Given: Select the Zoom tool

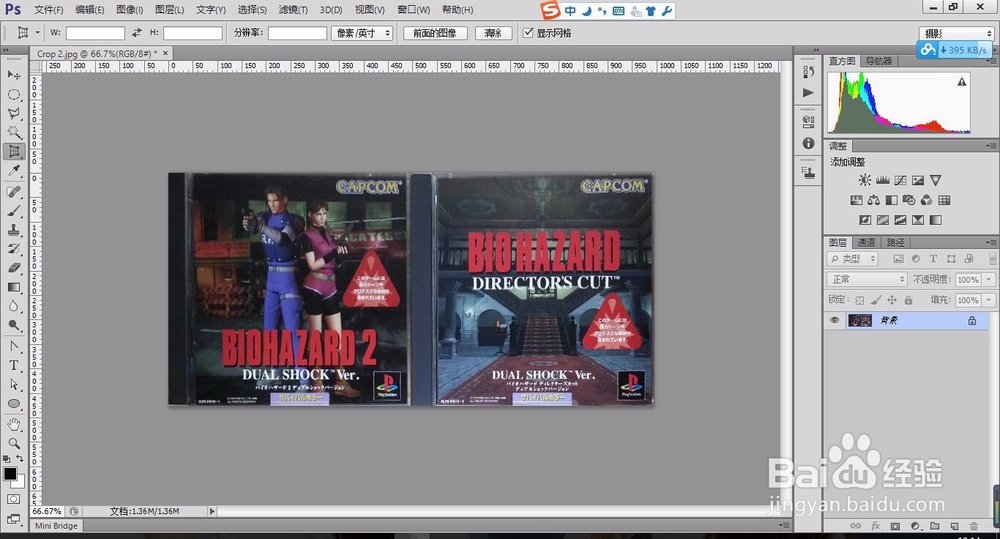Looking at the screenshot, I should pos(13,443).
